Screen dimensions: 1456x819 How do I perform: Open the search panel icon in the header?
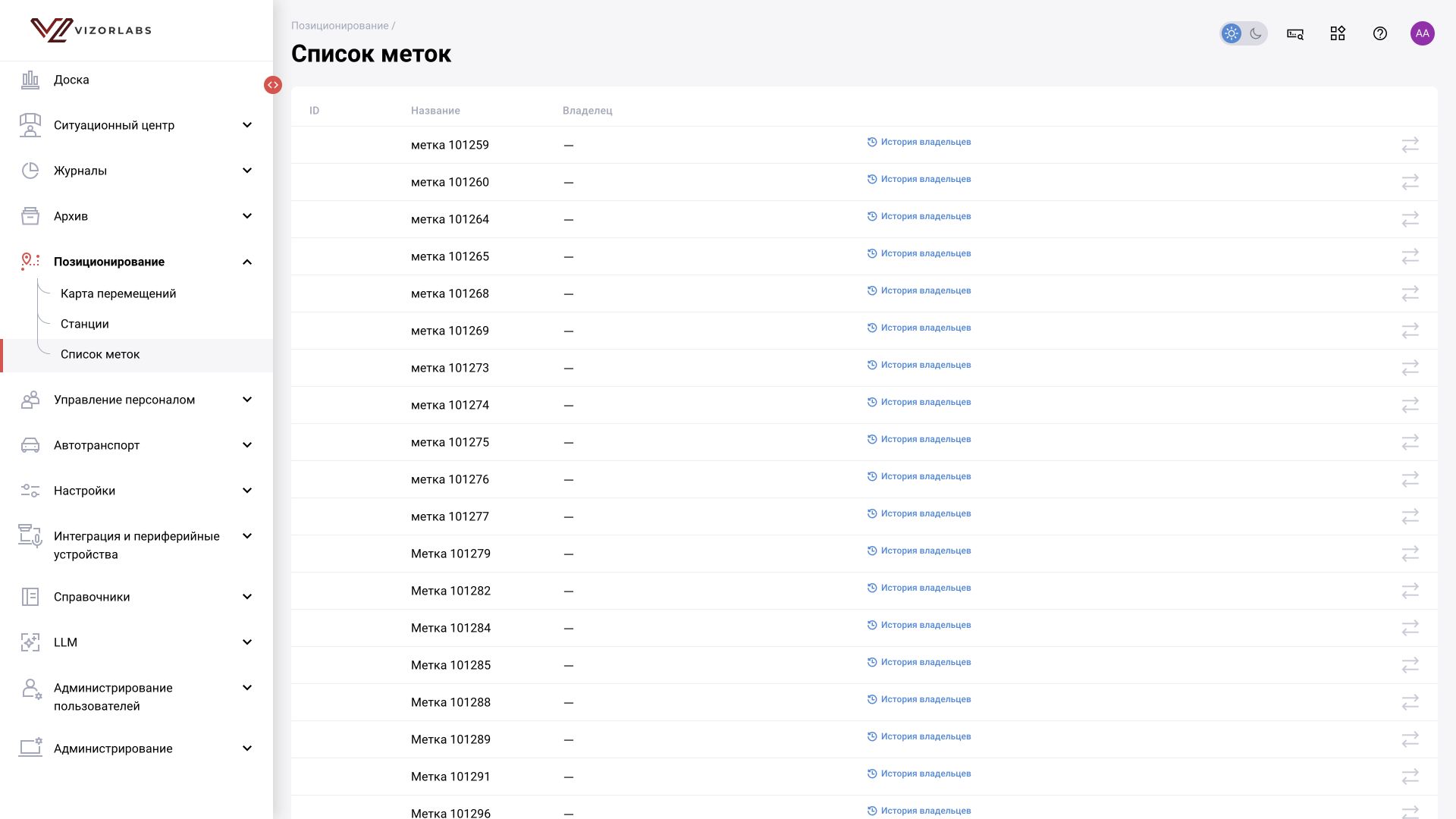[x=1295, y=33]
